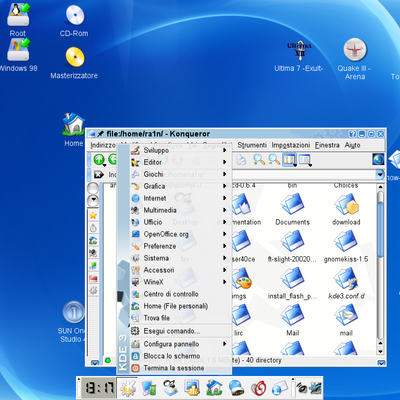
Task: Select Blocca lo schermo in K menu
Action: (180, 356)
